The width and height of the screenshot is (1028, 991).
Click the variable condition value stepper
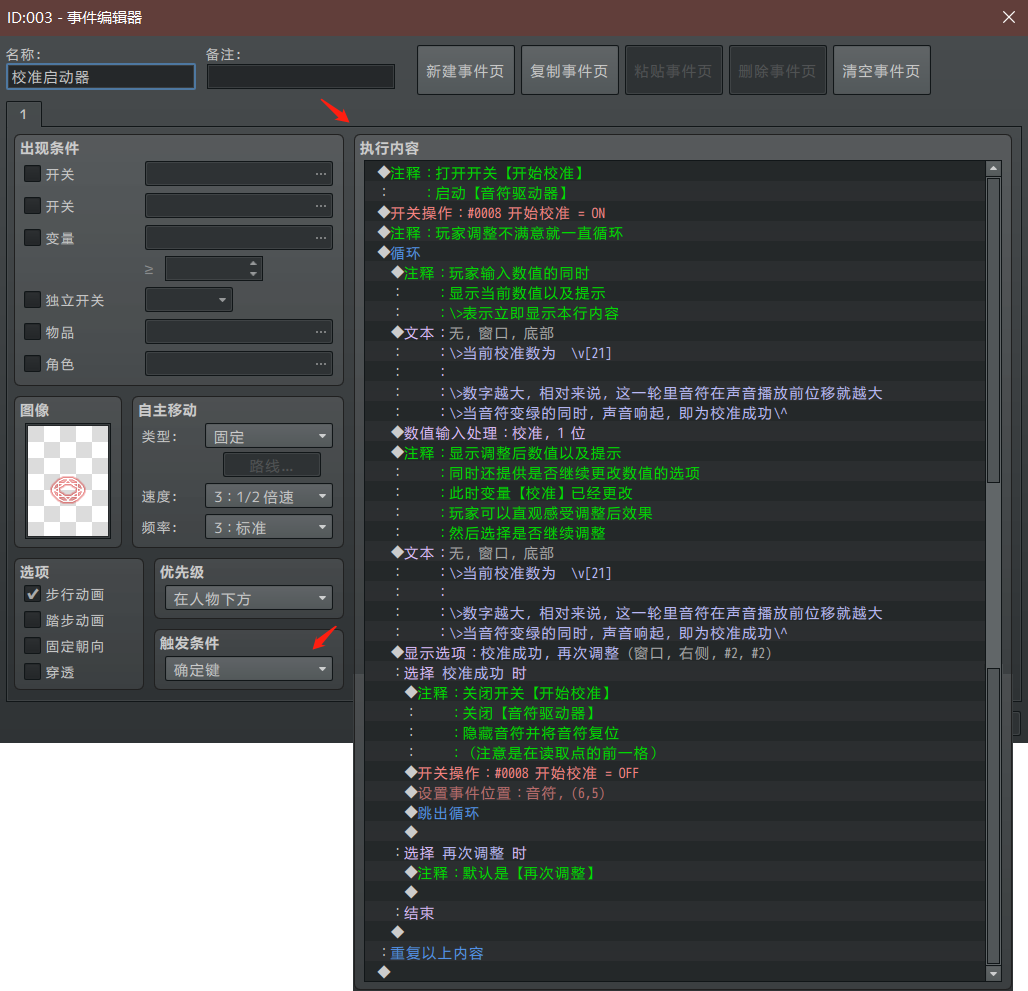(253, 269)
